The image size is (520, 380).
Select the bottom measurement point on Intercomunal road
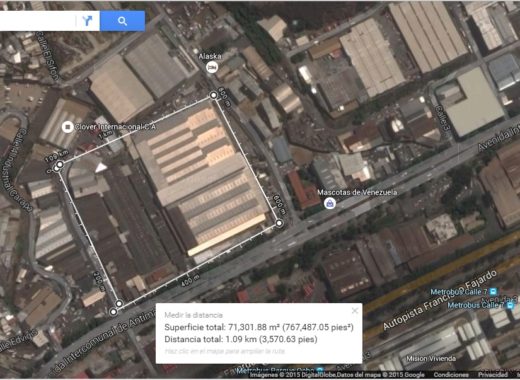click(x=113, y=312)
